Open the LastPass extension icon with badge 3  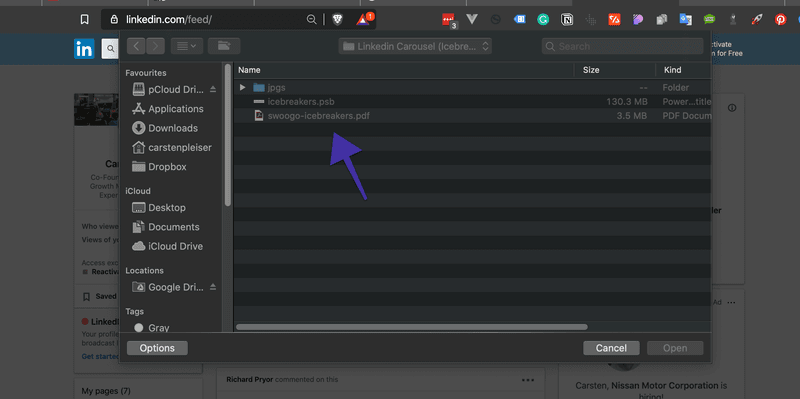(x=449, y=20)
